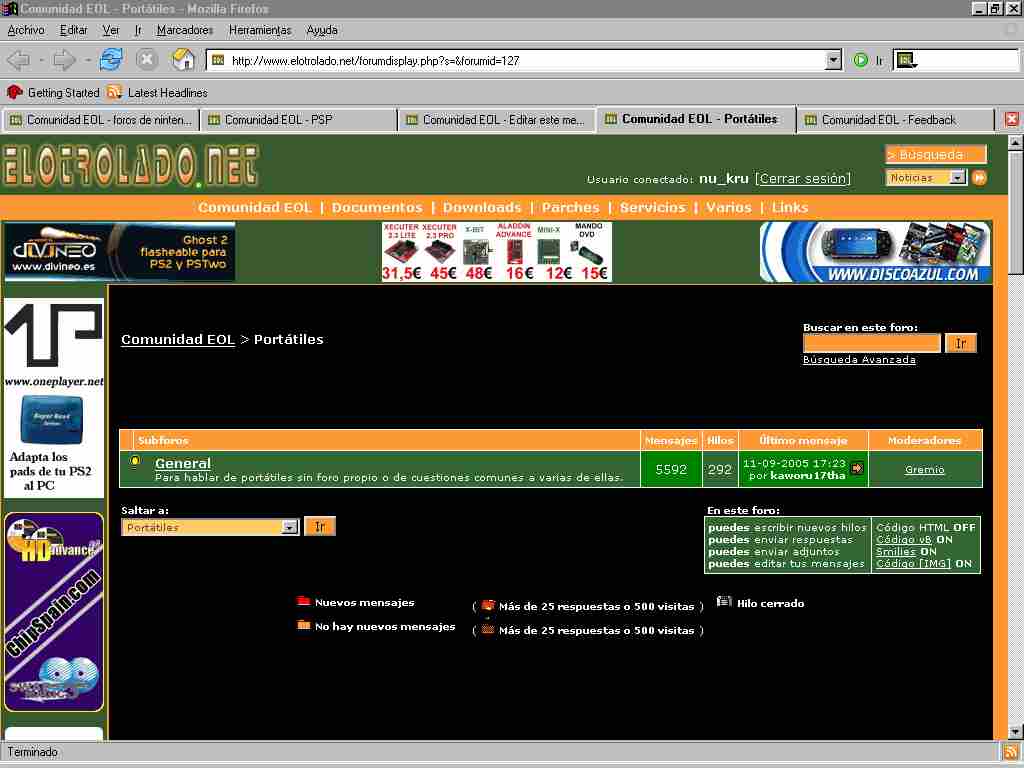The height and width of the screenshot is (768, 1024).
Task: Click the Back navigation arrow
Action: [18, 60]
